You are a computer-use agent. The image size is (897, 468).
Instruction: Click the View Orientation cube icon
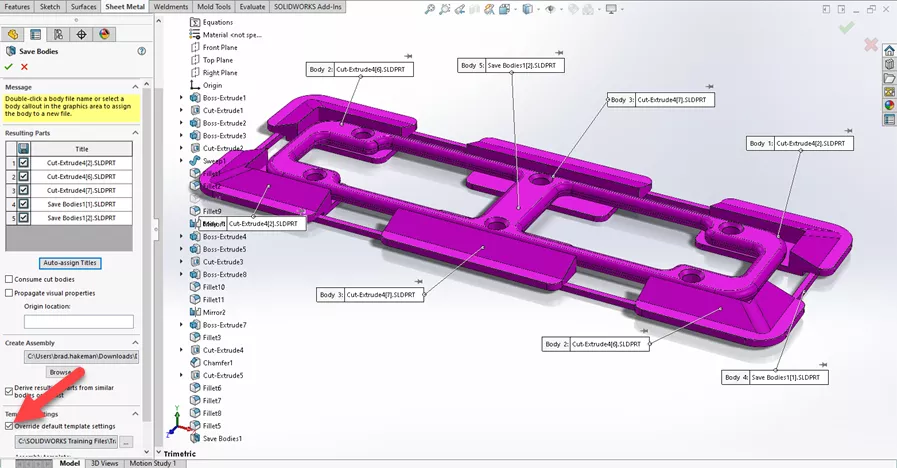click(505, 9)
